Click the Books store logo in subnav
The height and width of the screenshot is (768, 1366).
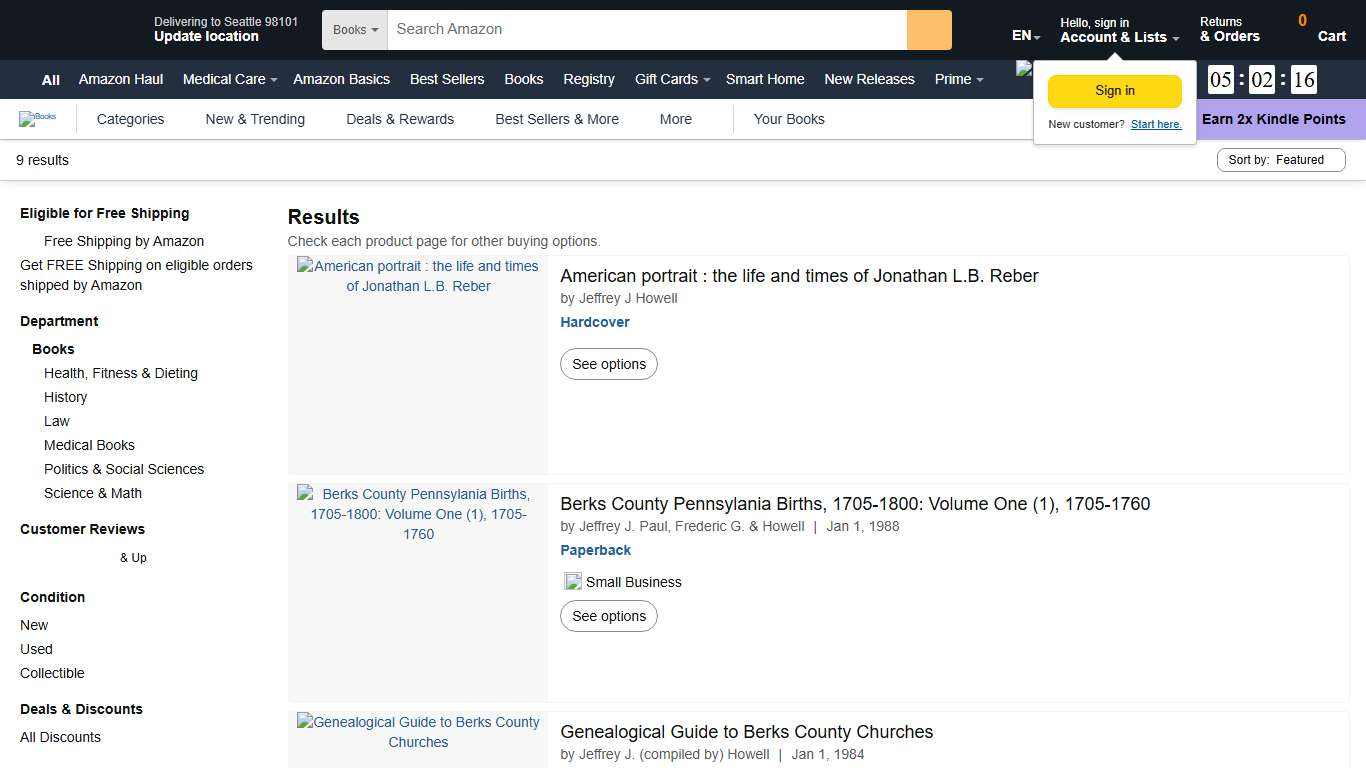38,118
